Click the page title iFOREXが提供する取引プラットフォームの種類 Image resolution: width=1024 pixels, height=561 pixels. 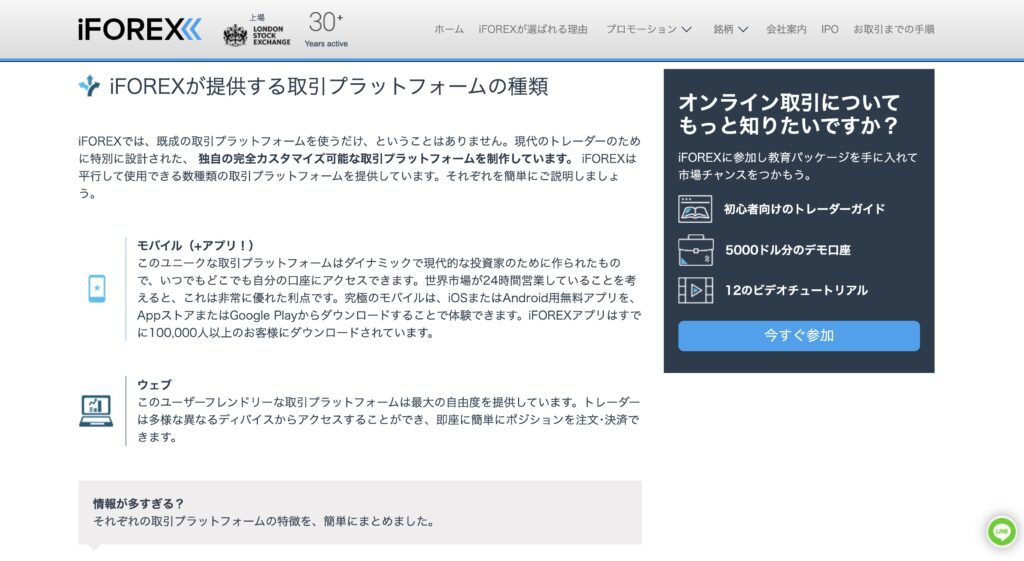tap(328, 86)
